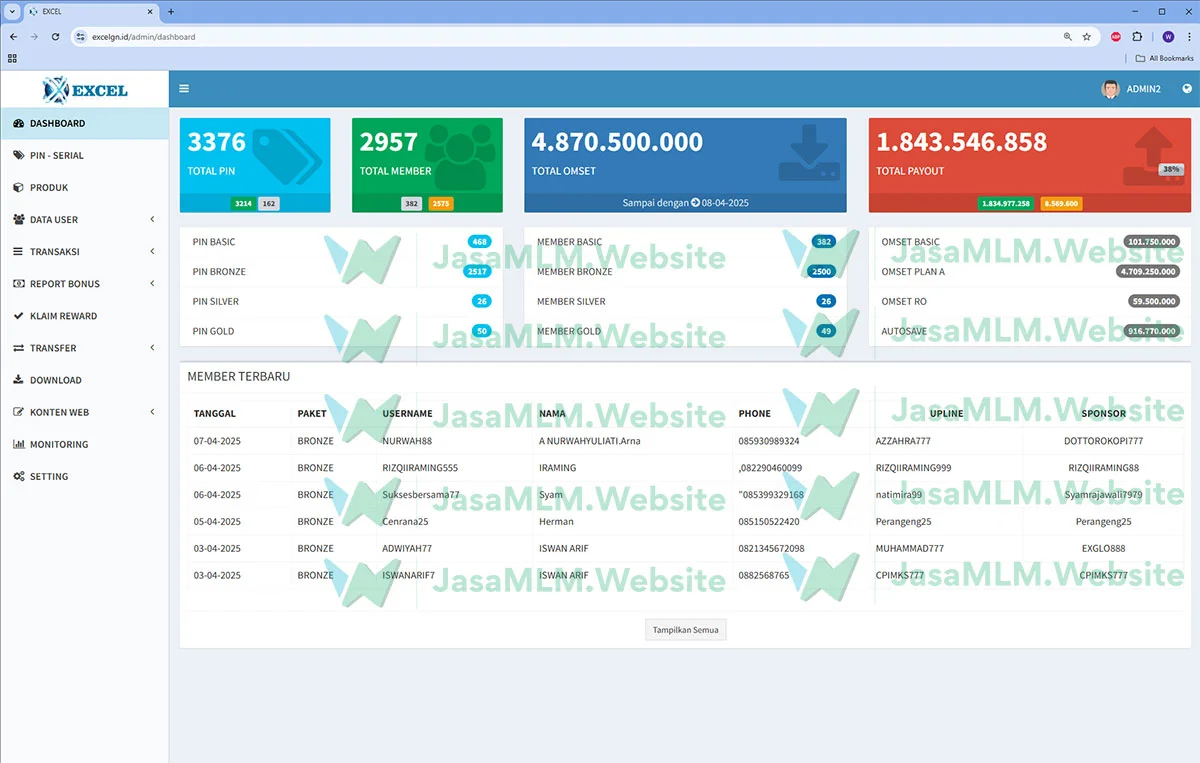Click the Data User people icon

coord(19,220)
